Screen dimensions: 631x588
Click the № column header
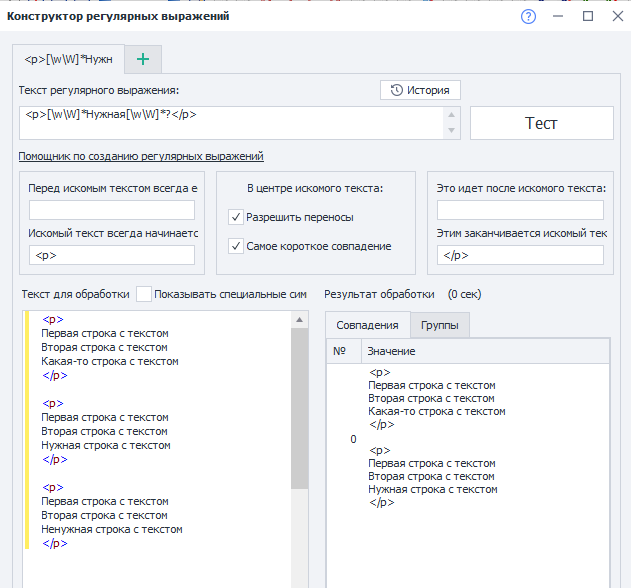tap(344, 351)
